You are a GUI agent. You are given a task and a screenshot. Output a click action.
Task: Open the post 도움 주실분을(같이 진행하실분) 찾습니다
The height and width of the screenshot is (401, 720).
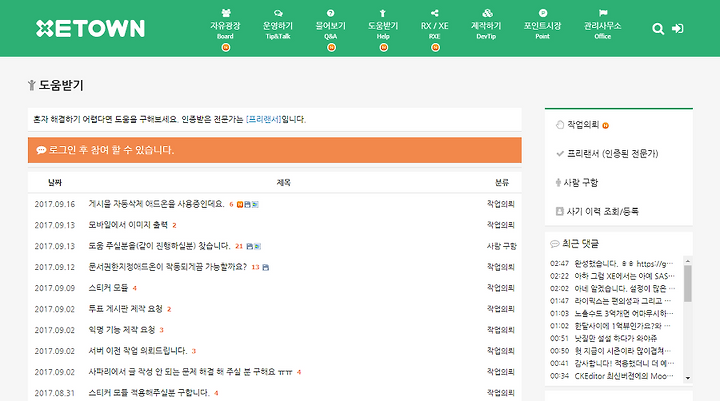click(159, 246)
